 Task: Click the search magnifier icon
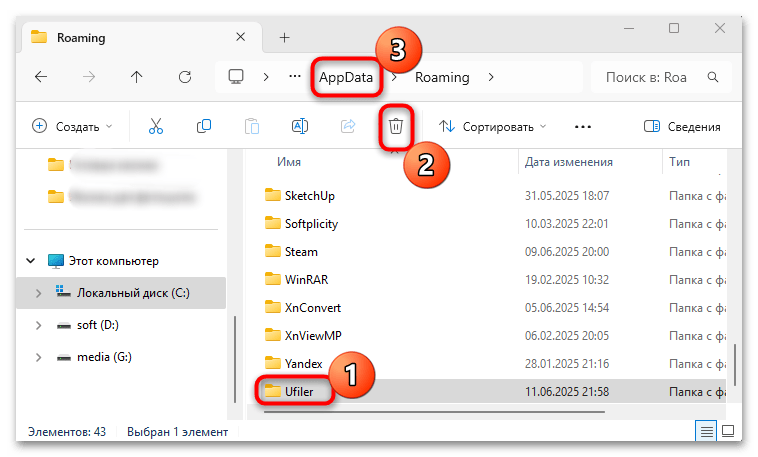click(x=713, y=77)
